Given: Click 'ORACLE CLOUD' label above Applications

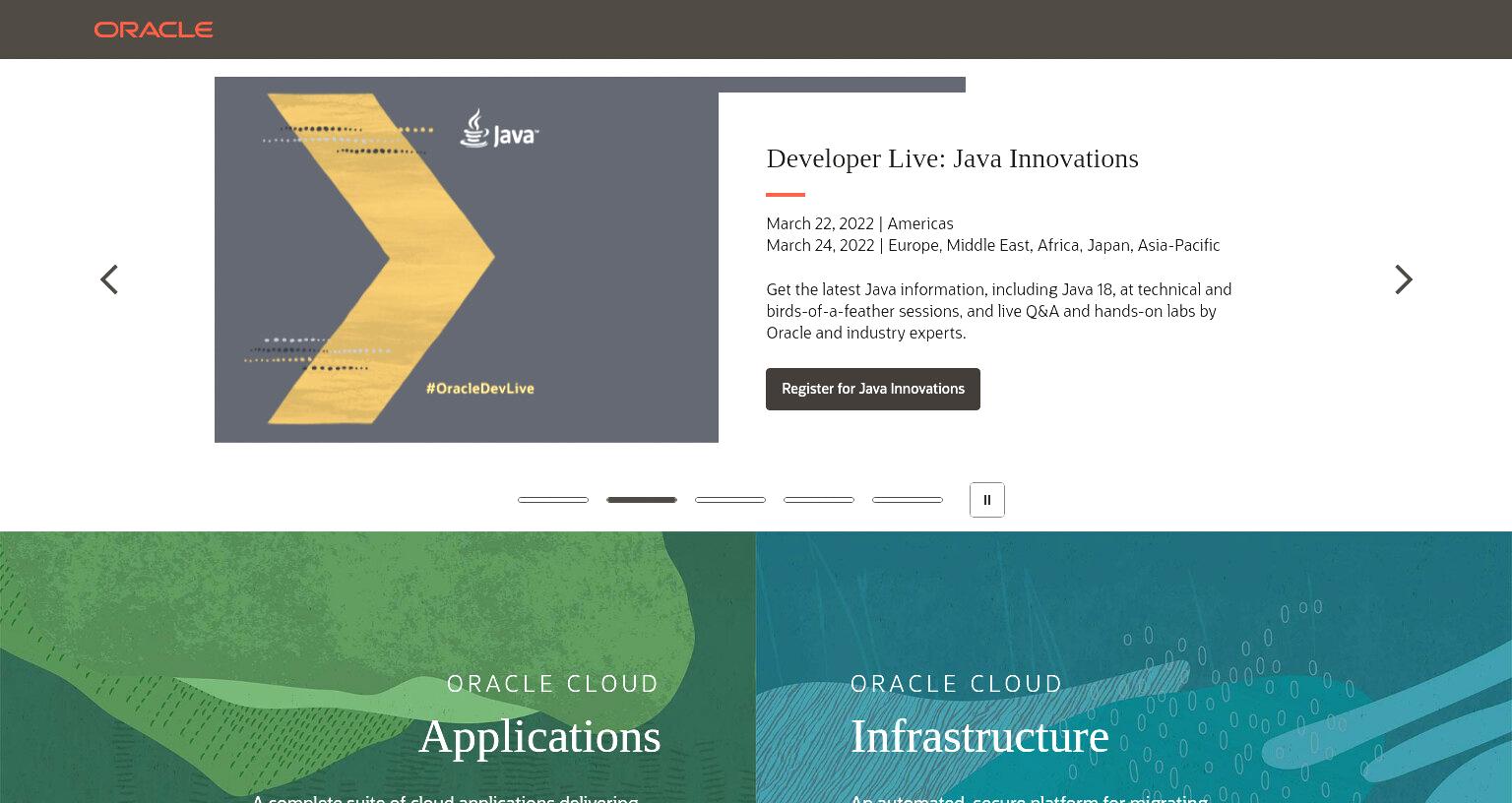Looking at the screenshot, I should [553, 684].
